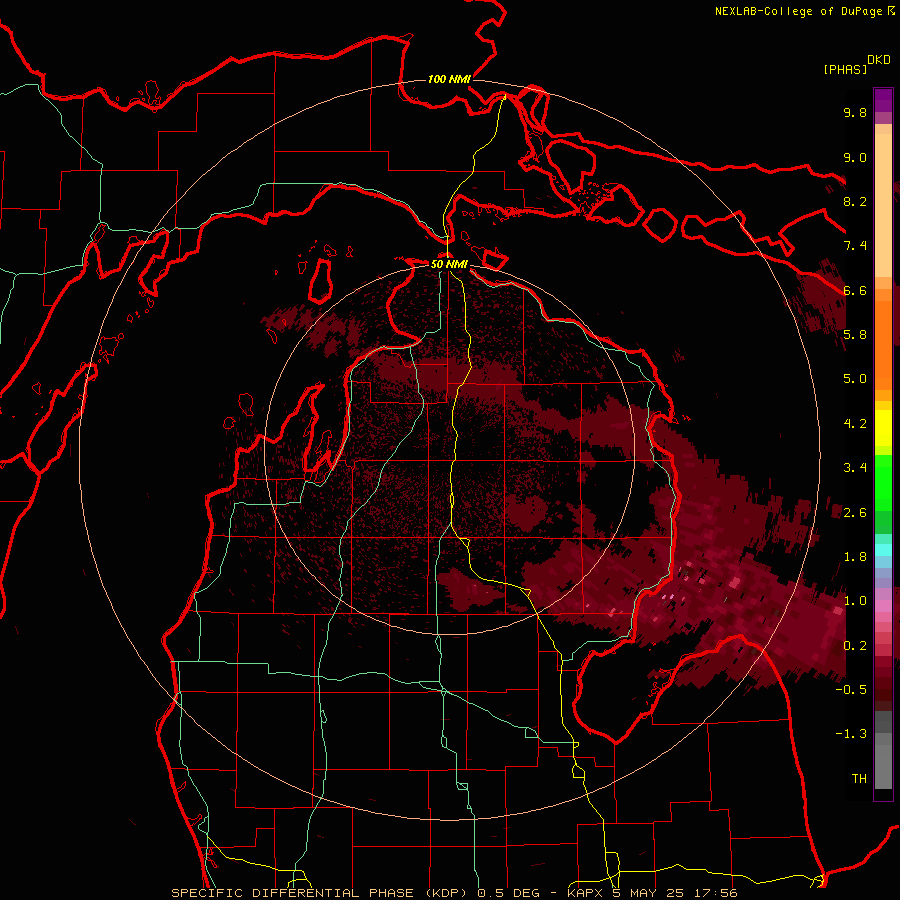
Task: Click the 5.8 value on color scale
Action: click(855, 335)
